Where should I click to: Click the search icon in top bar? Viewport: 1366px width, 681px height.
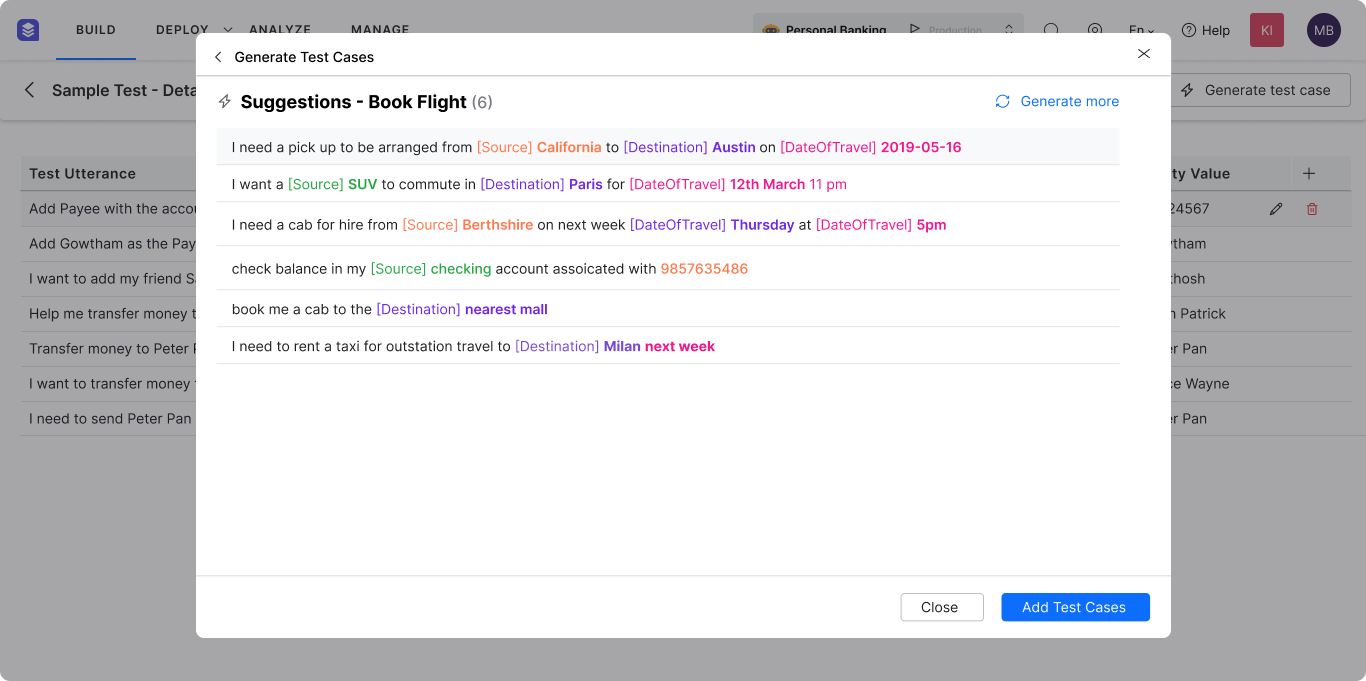(1051, 30)
